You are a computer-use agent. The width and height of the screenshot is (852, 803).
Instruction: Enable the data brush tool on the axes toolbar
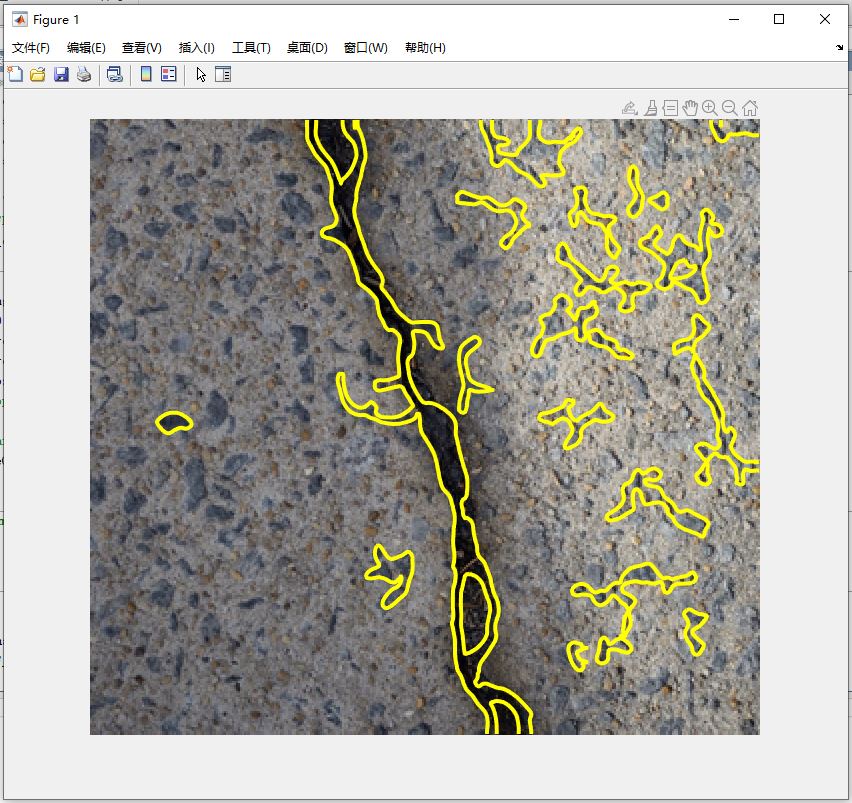[651, 108]
